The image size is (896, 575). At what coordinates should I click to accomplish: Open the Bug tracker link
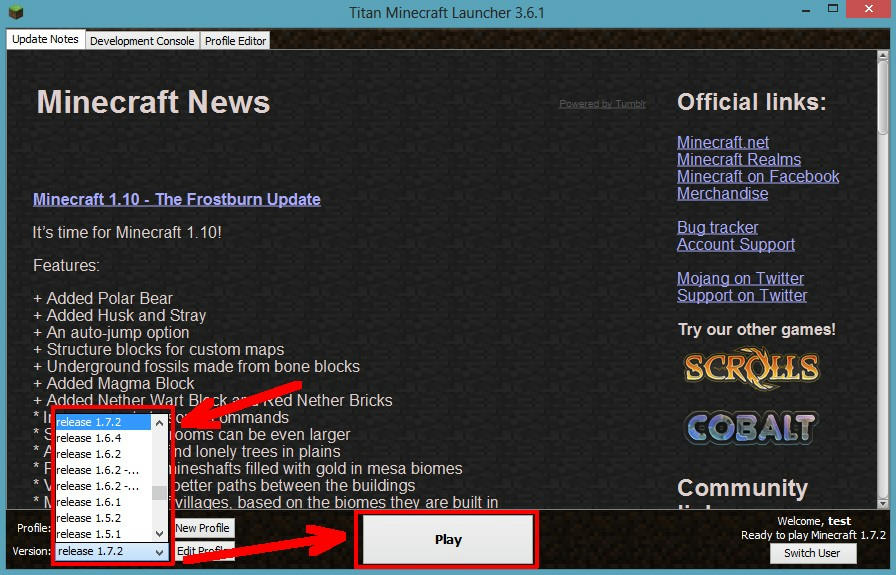coord(717,227)
